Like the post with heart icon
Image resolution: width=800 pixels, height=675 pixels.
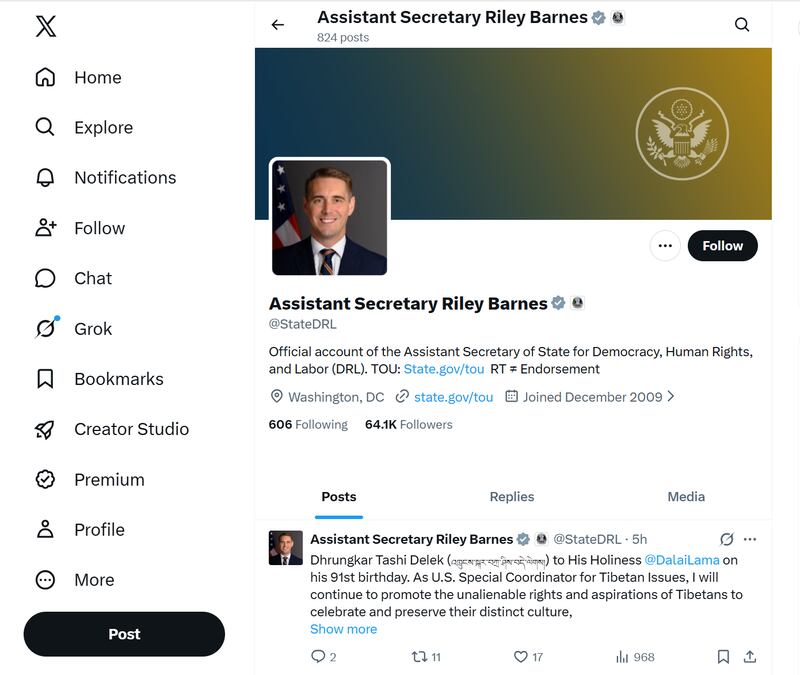[x=520, y=657]
